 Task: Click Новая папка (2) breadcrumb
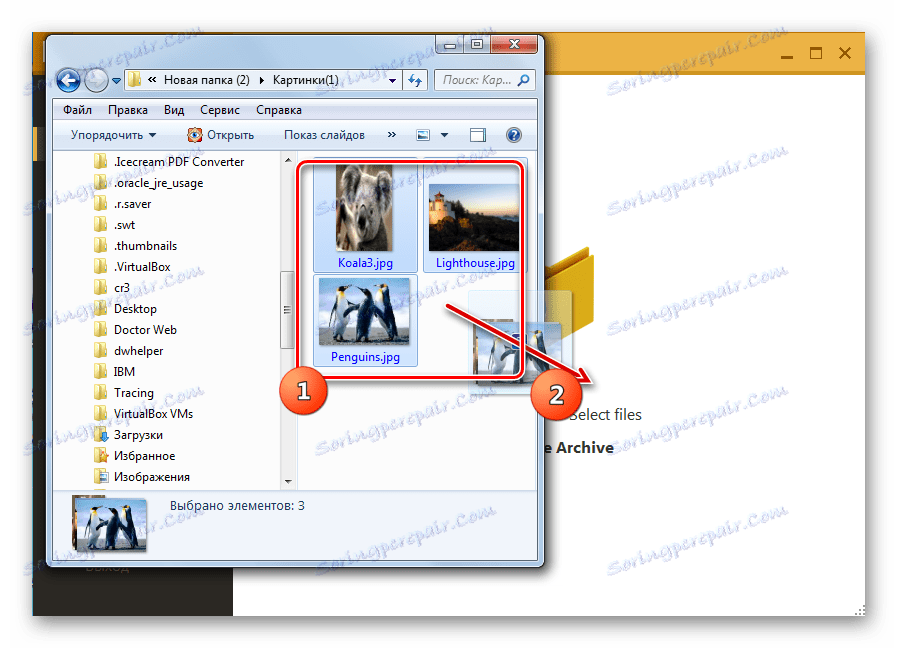pos(207,80)
